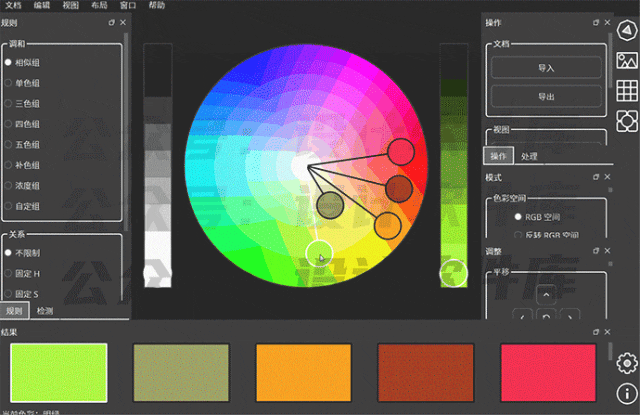Image resolution: width=640 pixels, height=415 pixels.
Task: Select the 相似组 harmony rule
Action: [x=23, y=62]
